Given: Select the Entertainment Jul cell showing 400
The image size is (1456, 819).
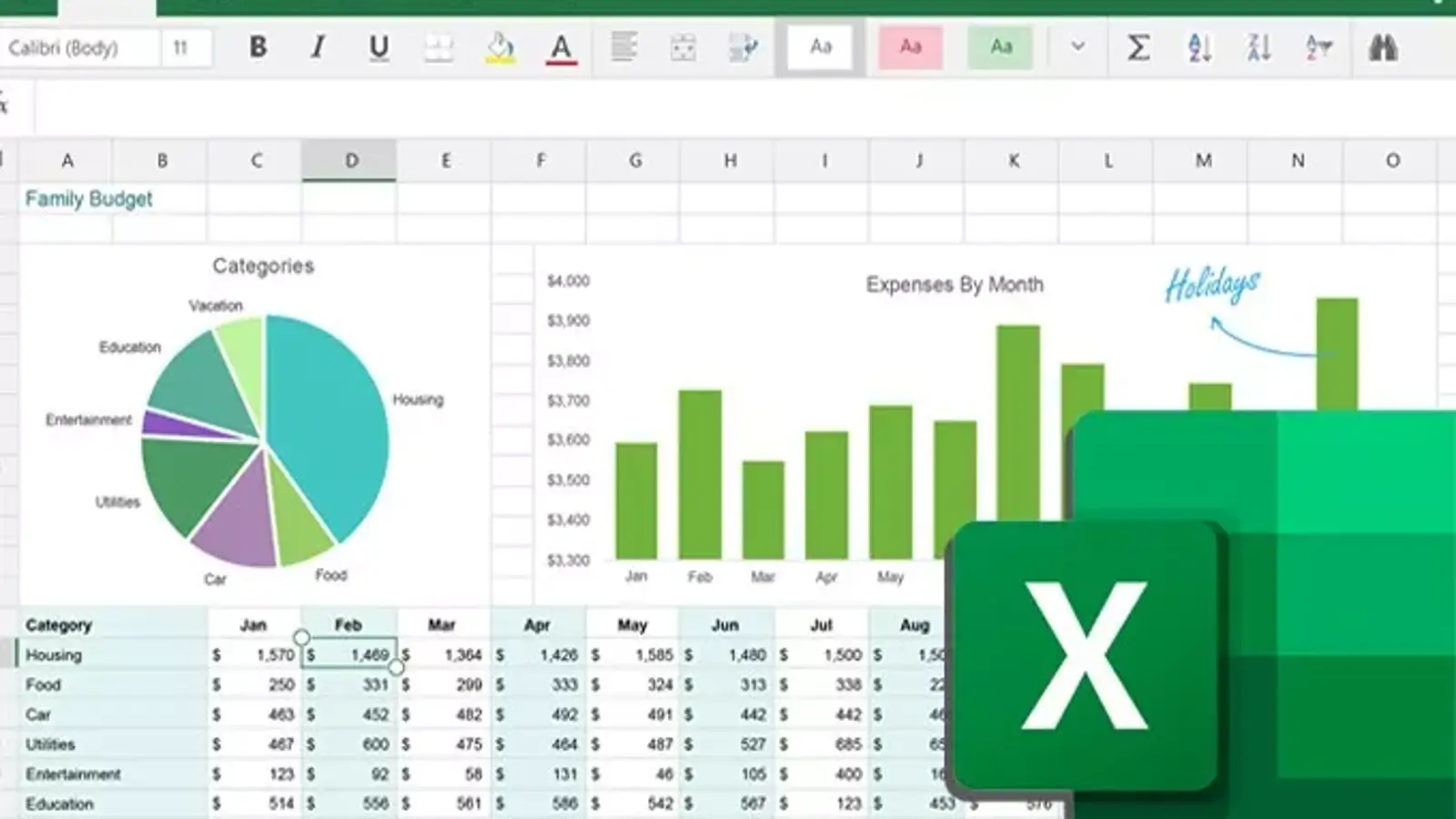Looking at the screenshot, I should (x=824, y=774).
